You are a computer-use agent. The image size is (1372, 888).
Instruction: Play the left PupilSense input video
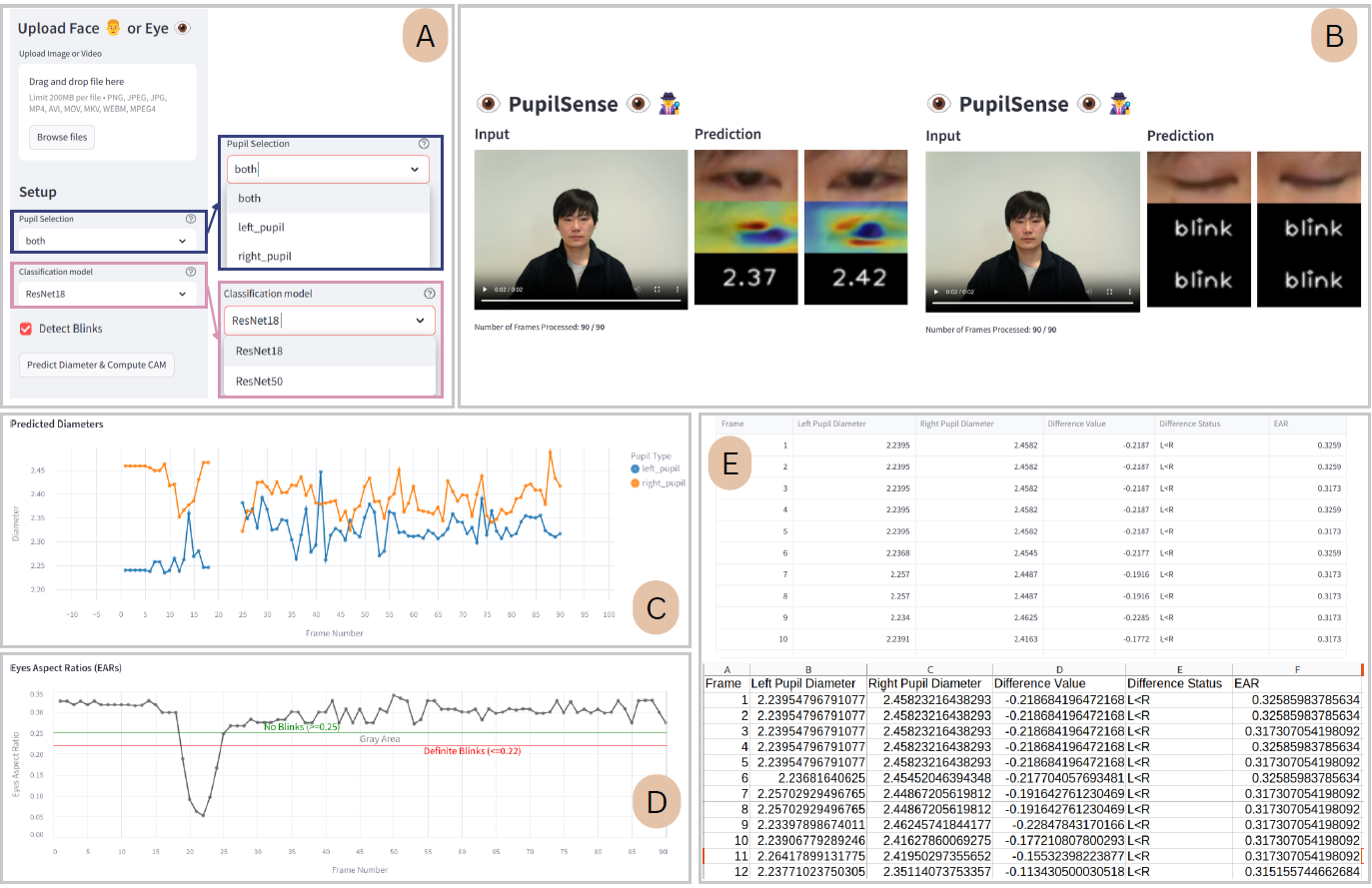tap(486, 290)
